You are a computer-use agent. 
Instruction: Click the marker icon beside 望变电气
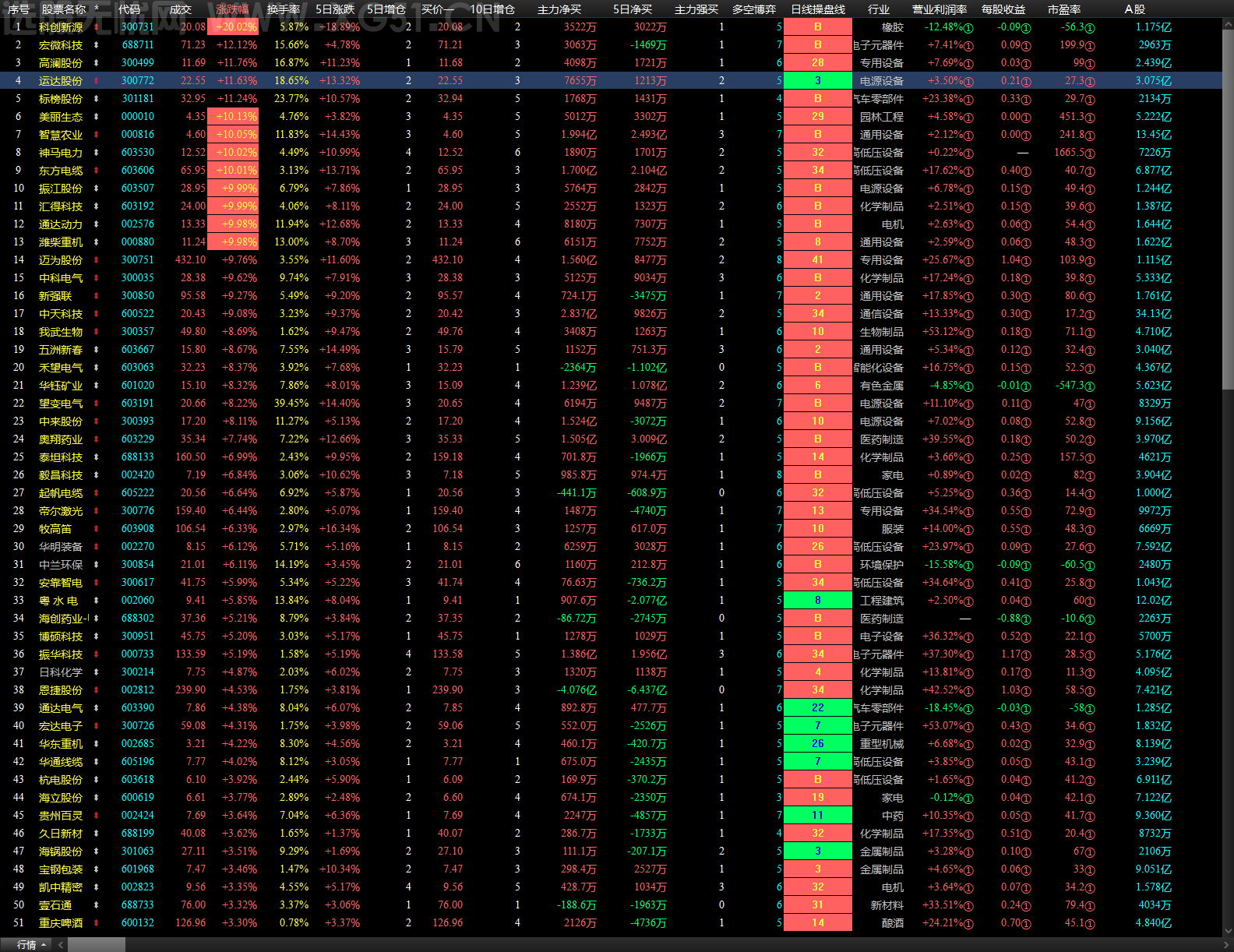pyautogui.click(x=97, y=404)
